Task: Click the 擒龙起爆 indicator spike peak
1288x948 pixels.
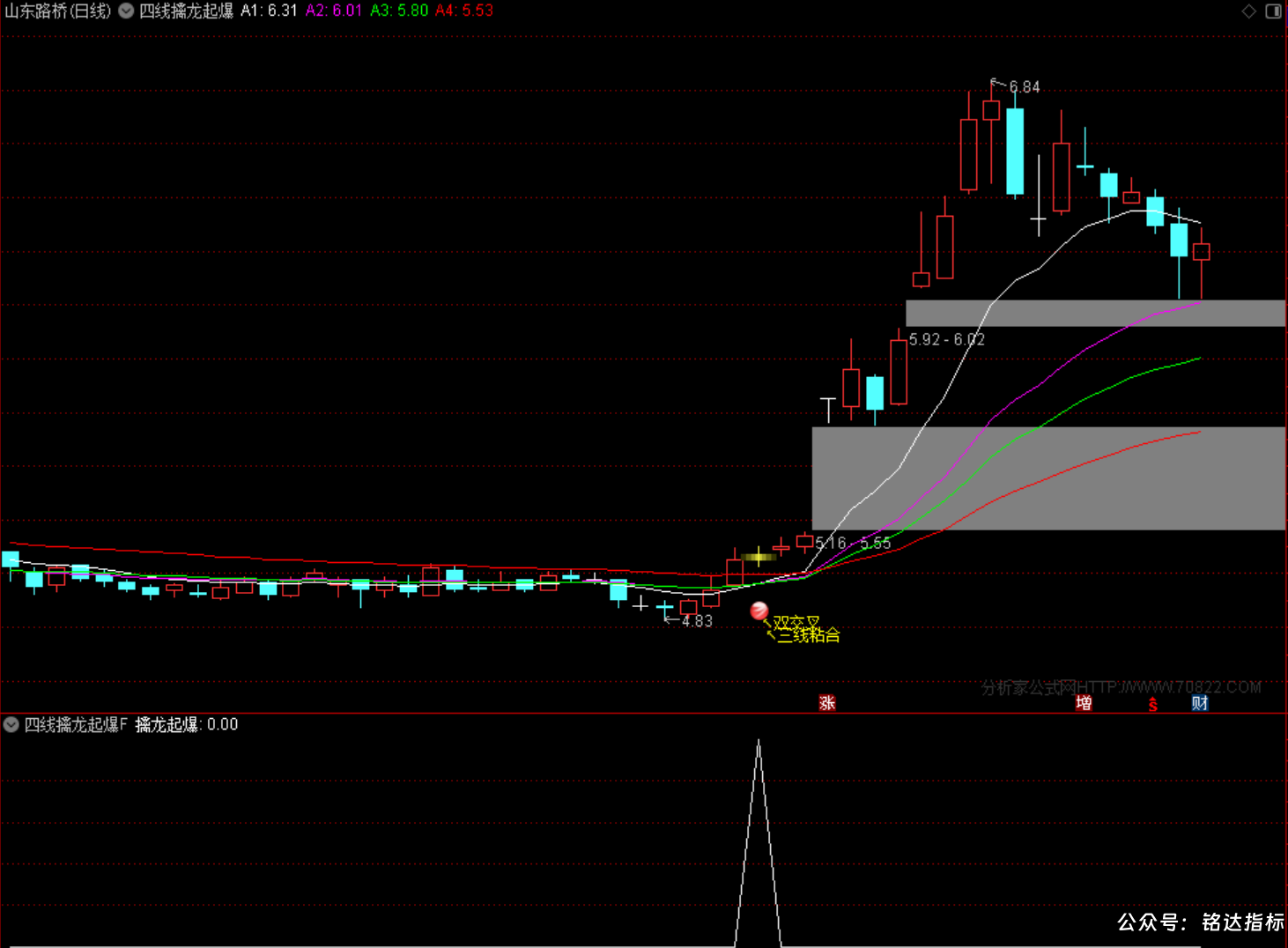Action: pos(759,742)
